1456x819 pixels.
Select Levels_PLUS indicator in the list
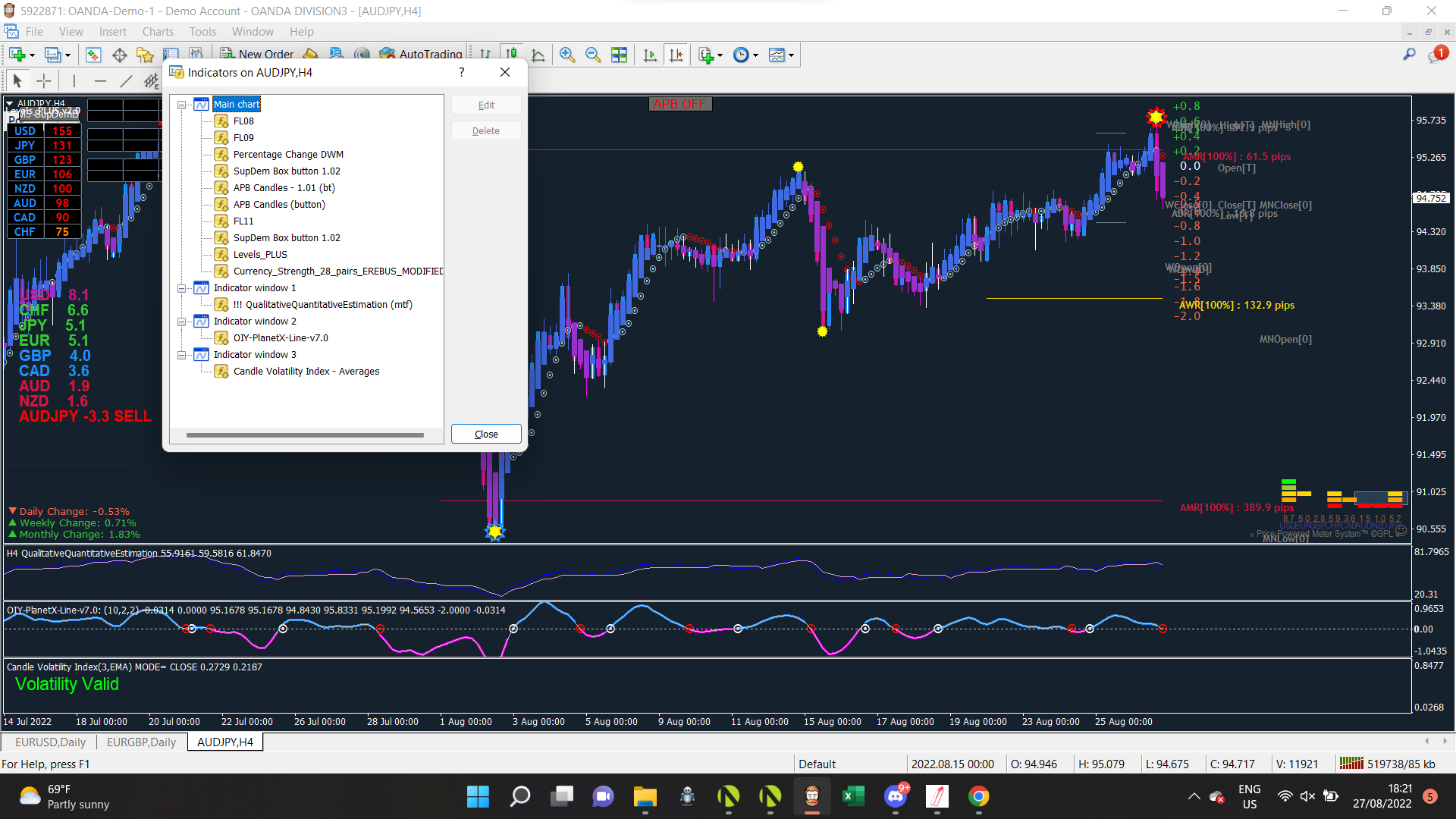click(x=259, y=255)
